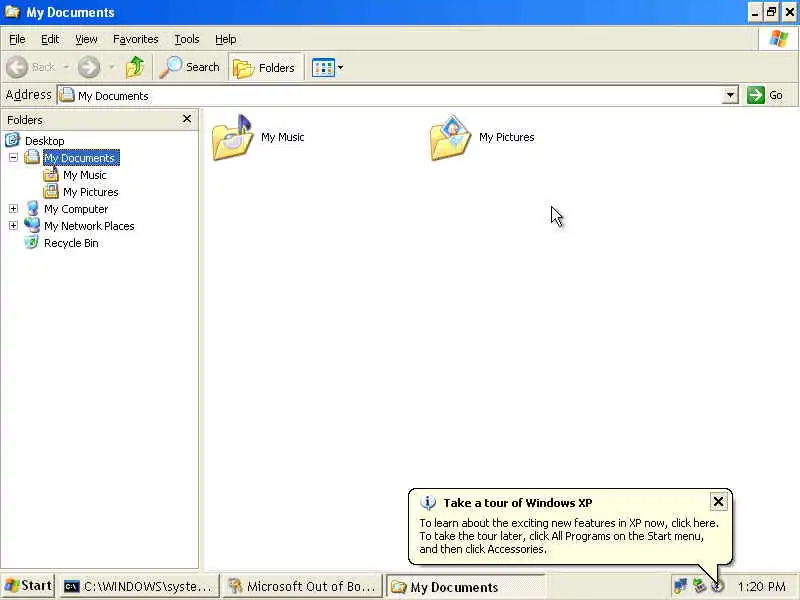Expand the My Network Places node
Viewport: 800px width, 600px height.
(13, 226)
